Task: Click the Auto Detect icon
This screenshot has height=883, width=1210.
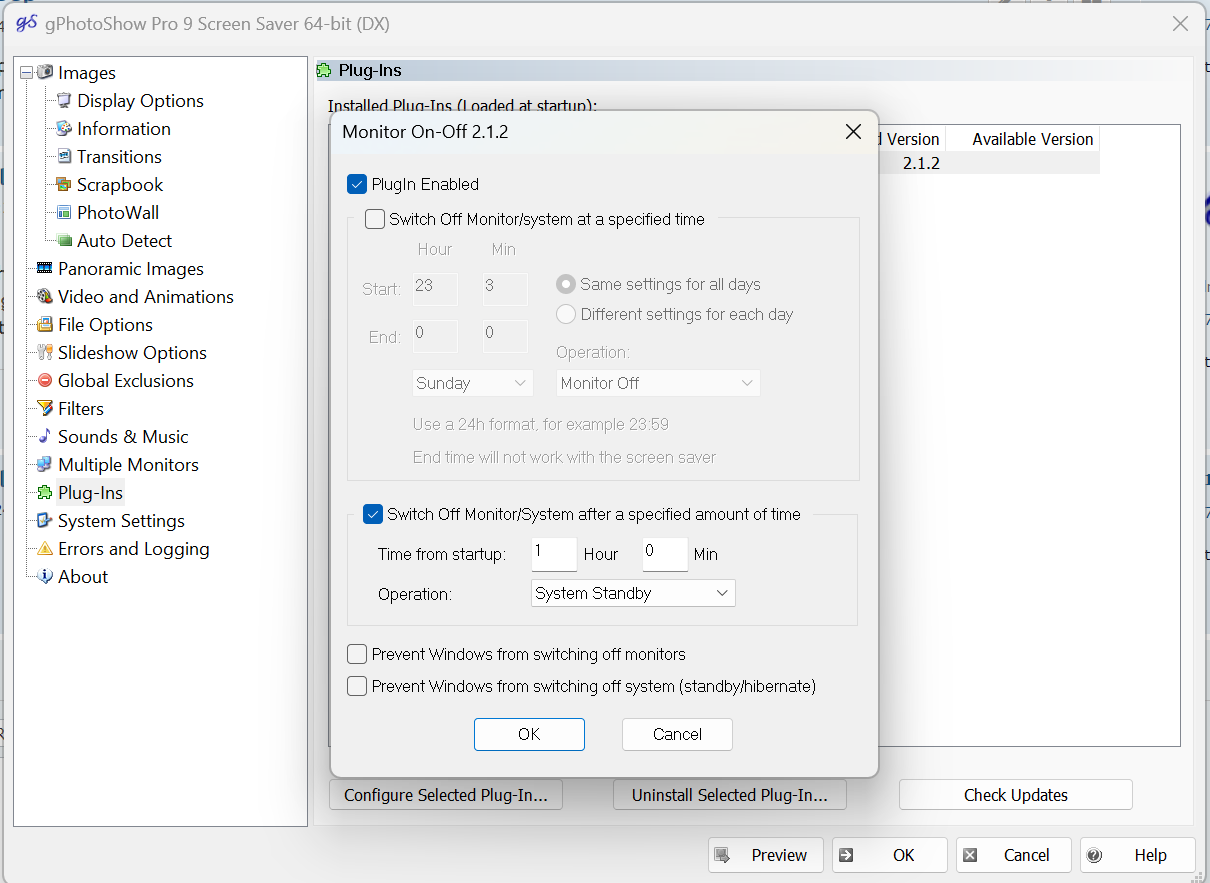Action: pos(64,240)
